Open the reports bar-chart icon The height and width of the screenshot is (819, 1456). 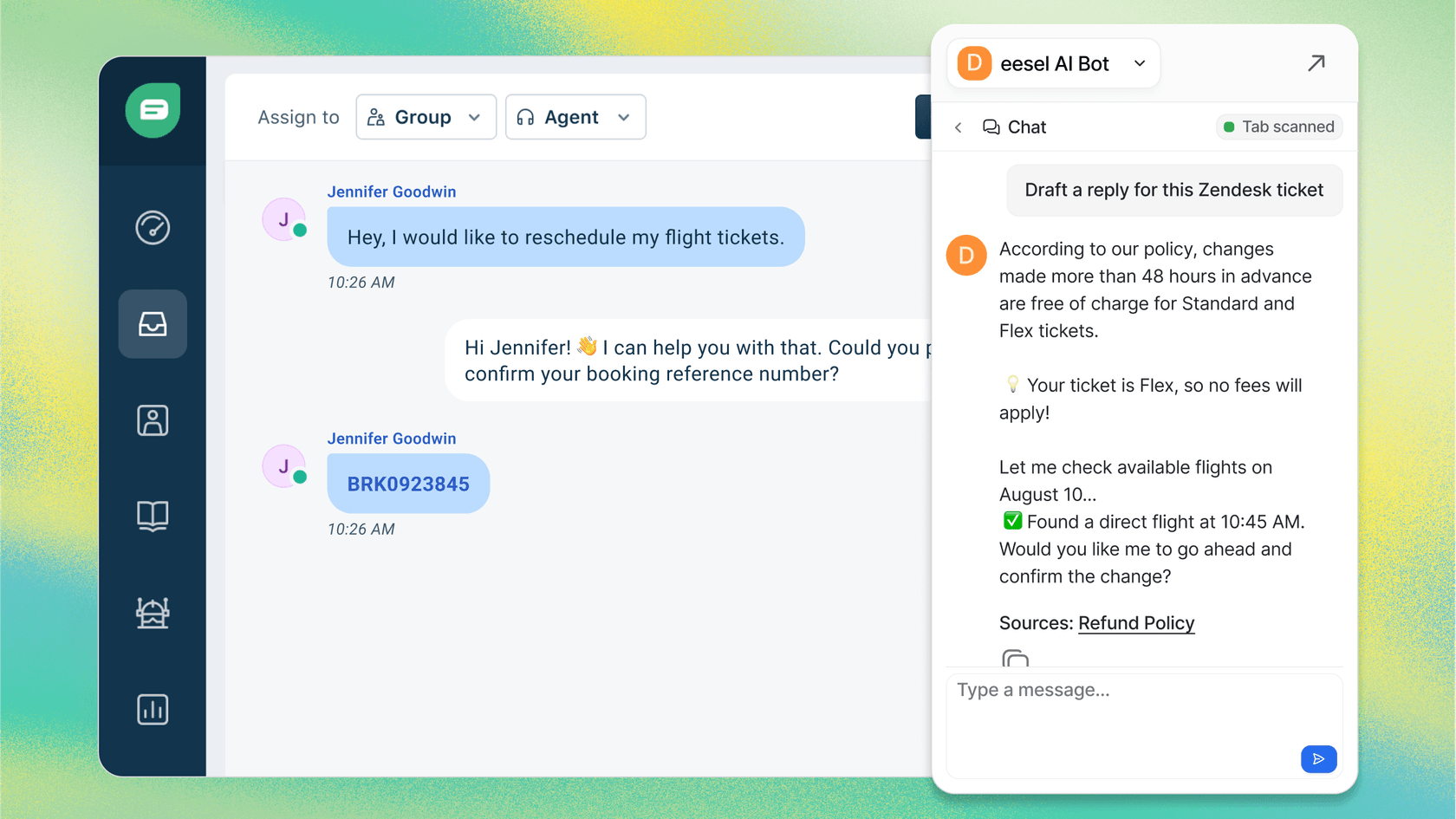tap(153, 709)
